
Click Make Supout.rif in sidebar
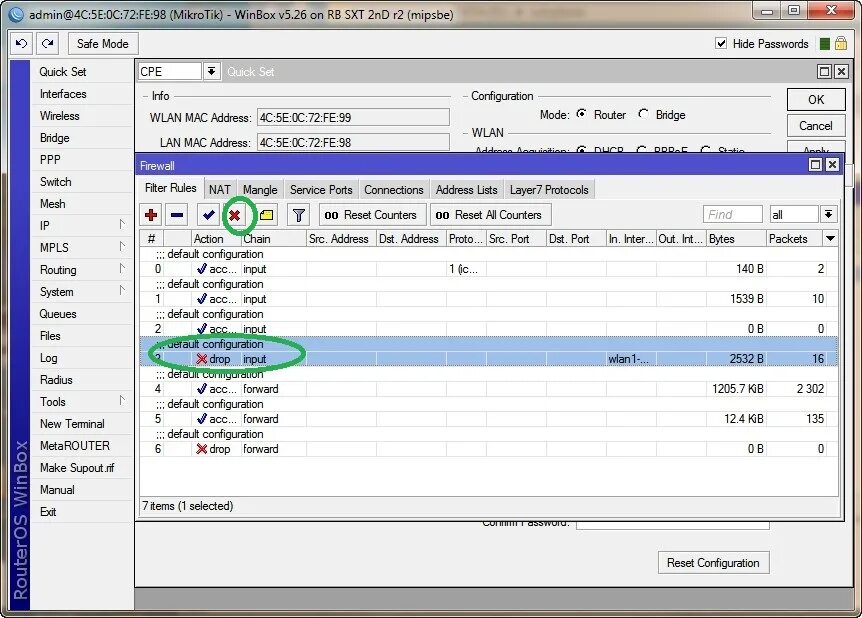point(77,468)
